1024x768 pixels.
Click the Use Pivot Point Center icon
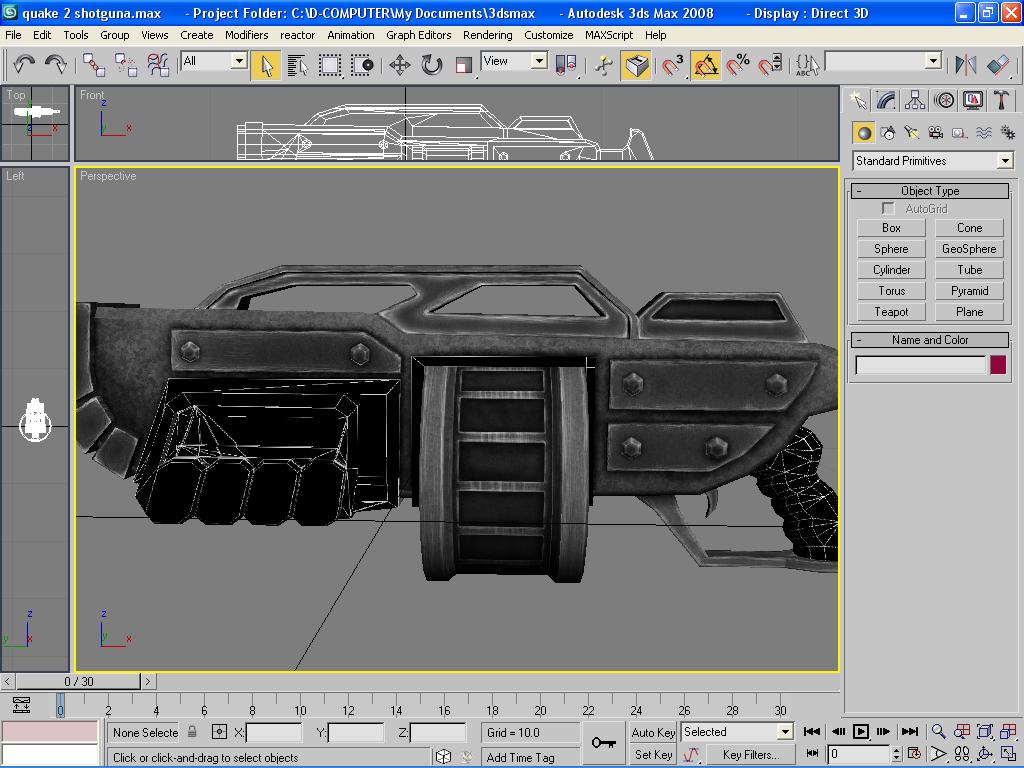click(566, 65)
